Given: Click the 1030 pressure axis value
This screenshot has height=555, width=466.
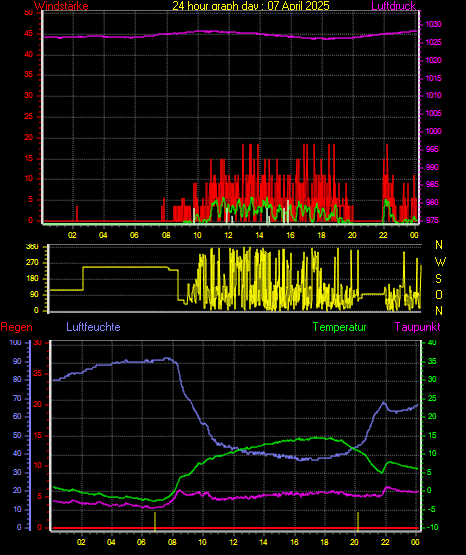Looking at the screenshot, I should pos(433,24).
